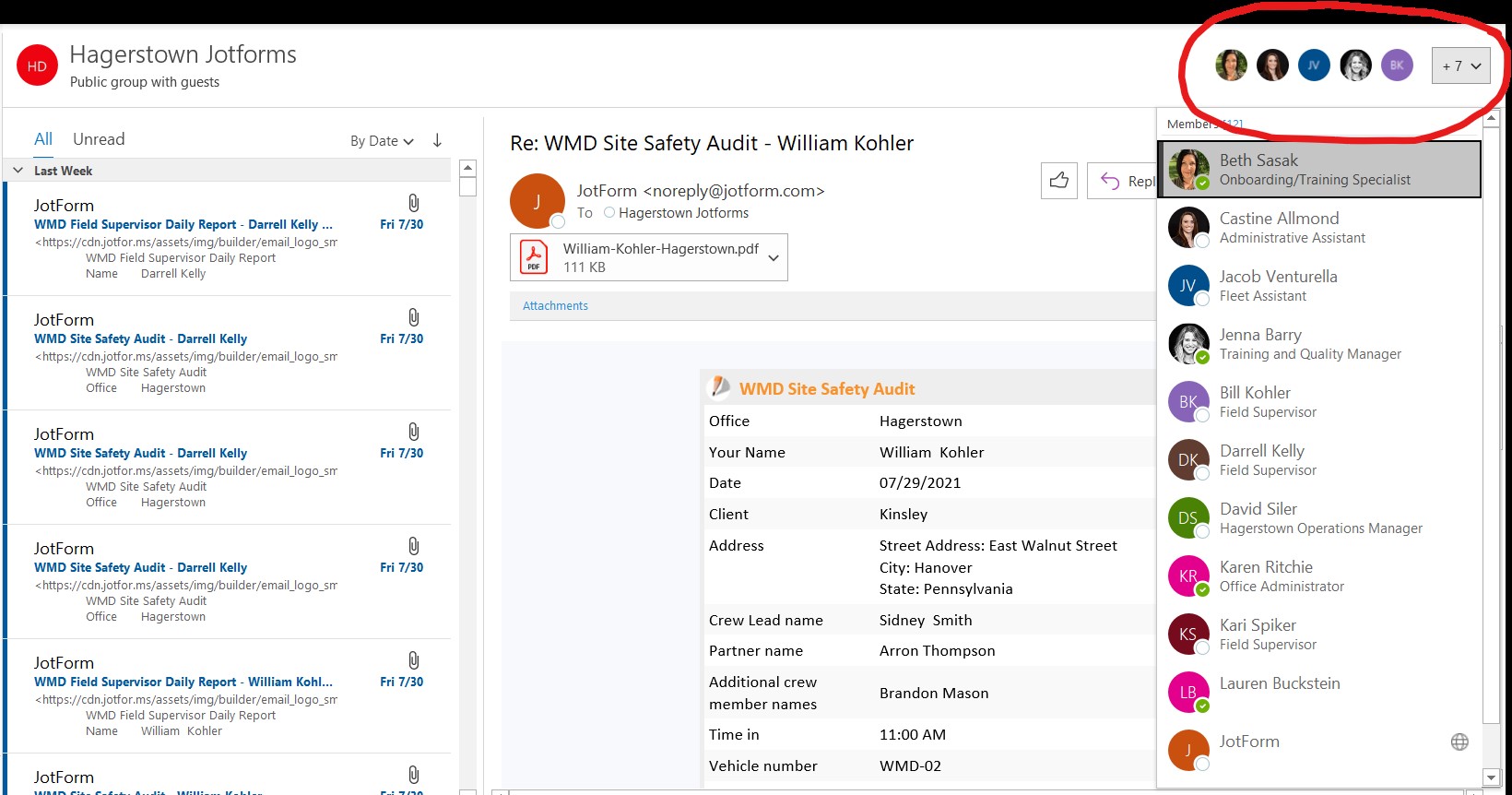Click the Attachments link
1512x795 pixels.
555,306
